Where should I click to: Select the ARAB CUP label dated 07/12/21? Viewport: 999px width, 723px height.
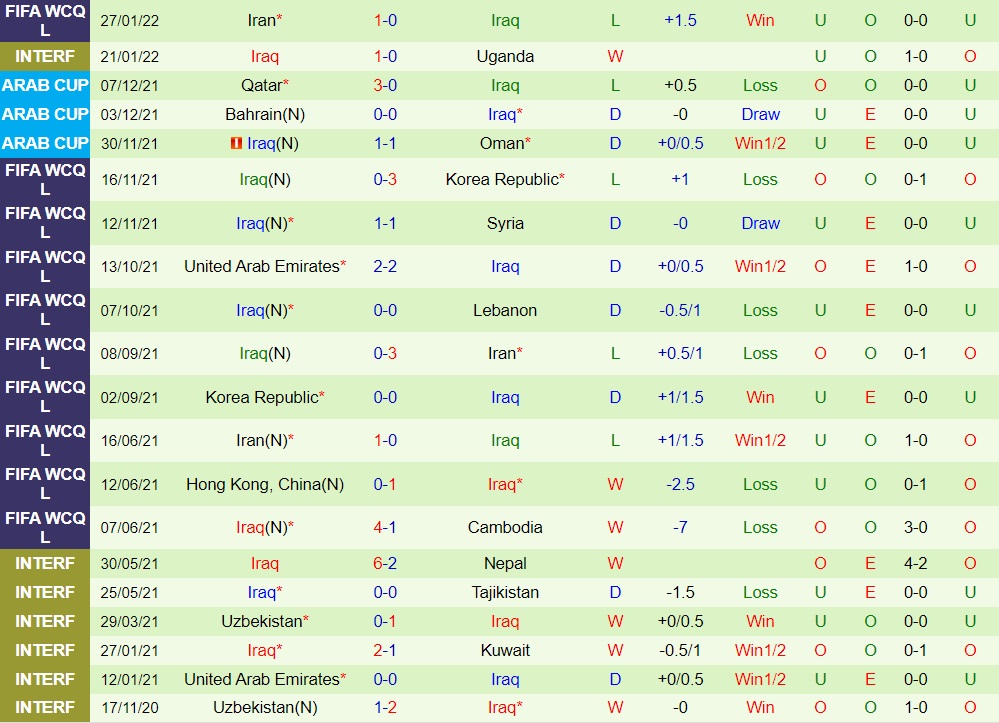click(45, 85)
